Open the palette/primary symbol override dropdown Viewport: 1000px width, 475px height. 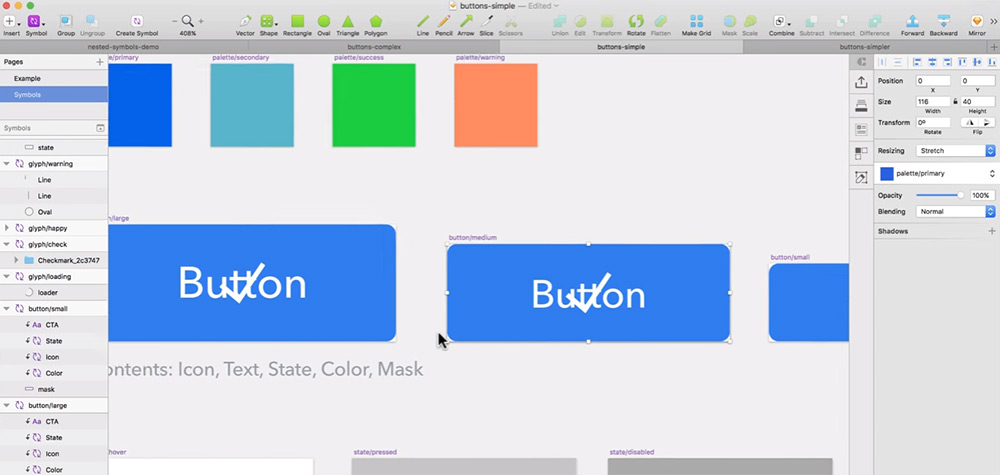tap(937, 173)
